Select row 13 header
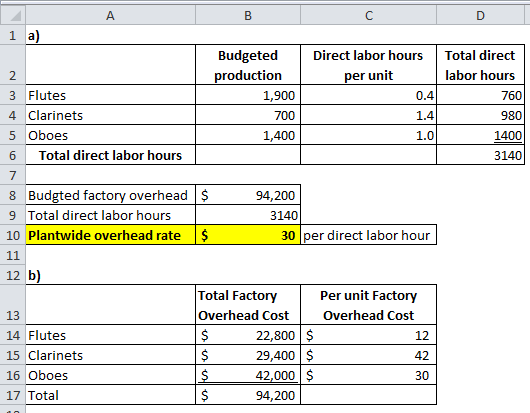This screenshot has width=530, height=413. pos(13,305)
